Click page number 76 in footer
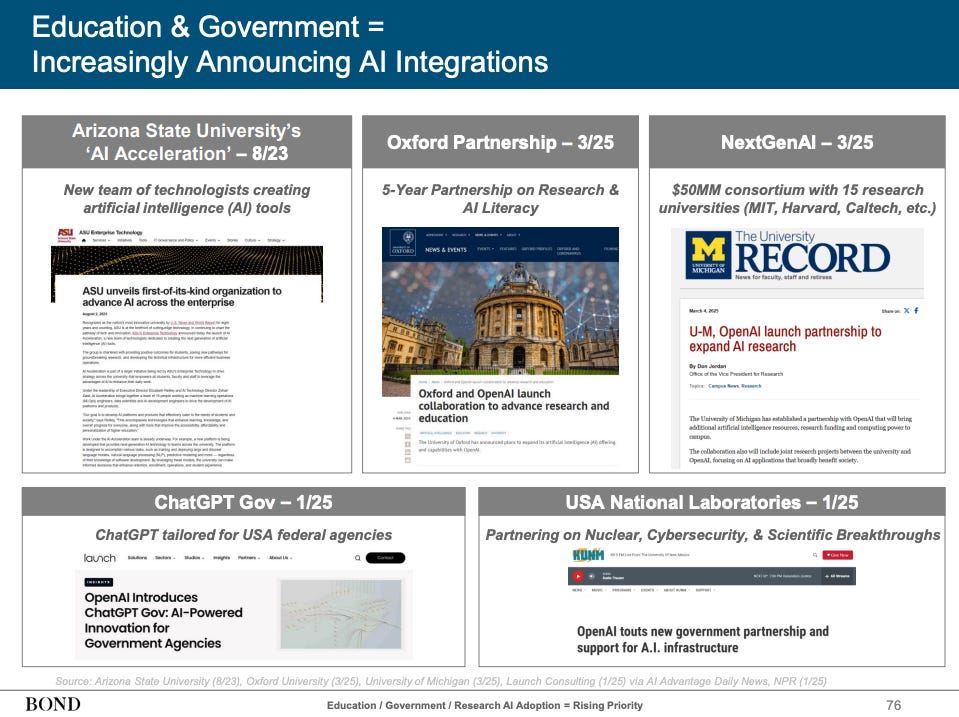Screen dimensions: 959x717 click(x=894, y=705)
